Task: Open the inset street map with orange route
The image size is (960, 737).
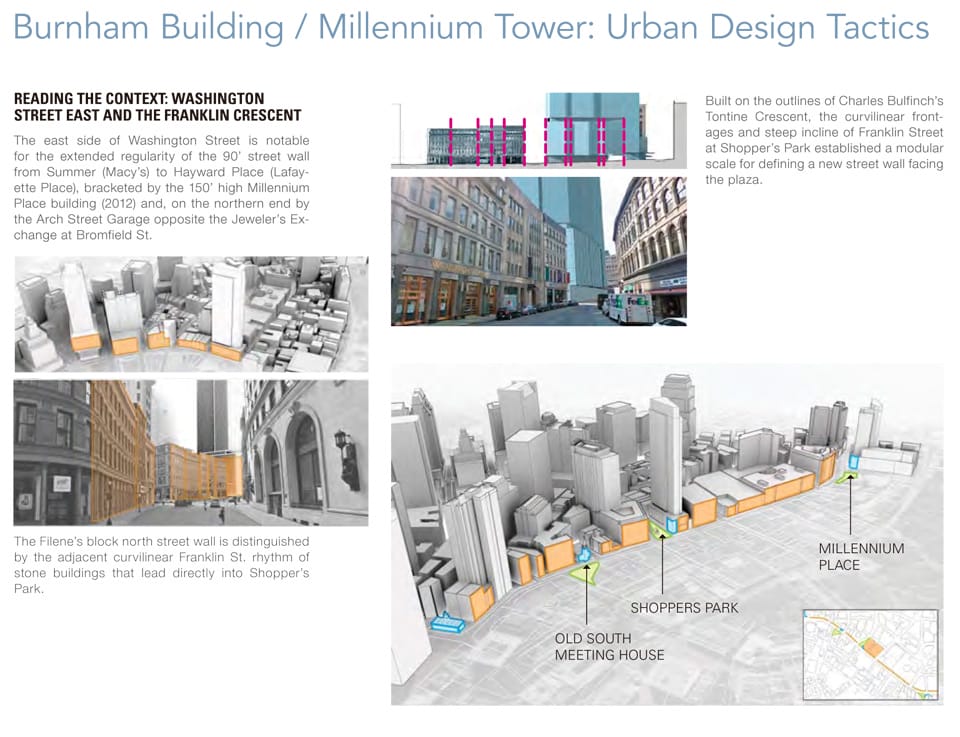Action: pos(870,655)
